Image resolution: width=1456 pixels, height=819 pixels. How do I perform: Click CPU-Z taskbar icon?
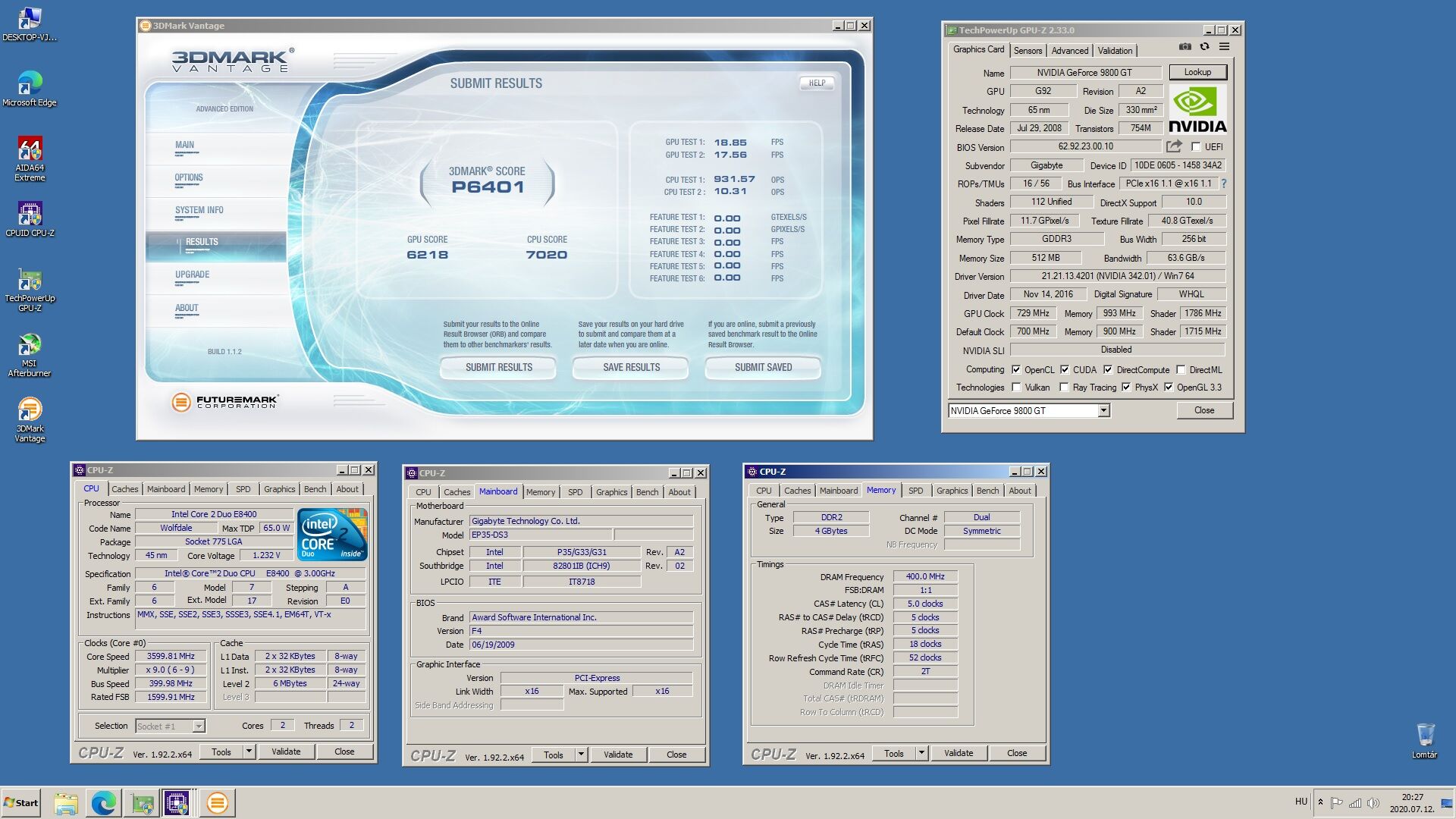(x=177, y=803)
